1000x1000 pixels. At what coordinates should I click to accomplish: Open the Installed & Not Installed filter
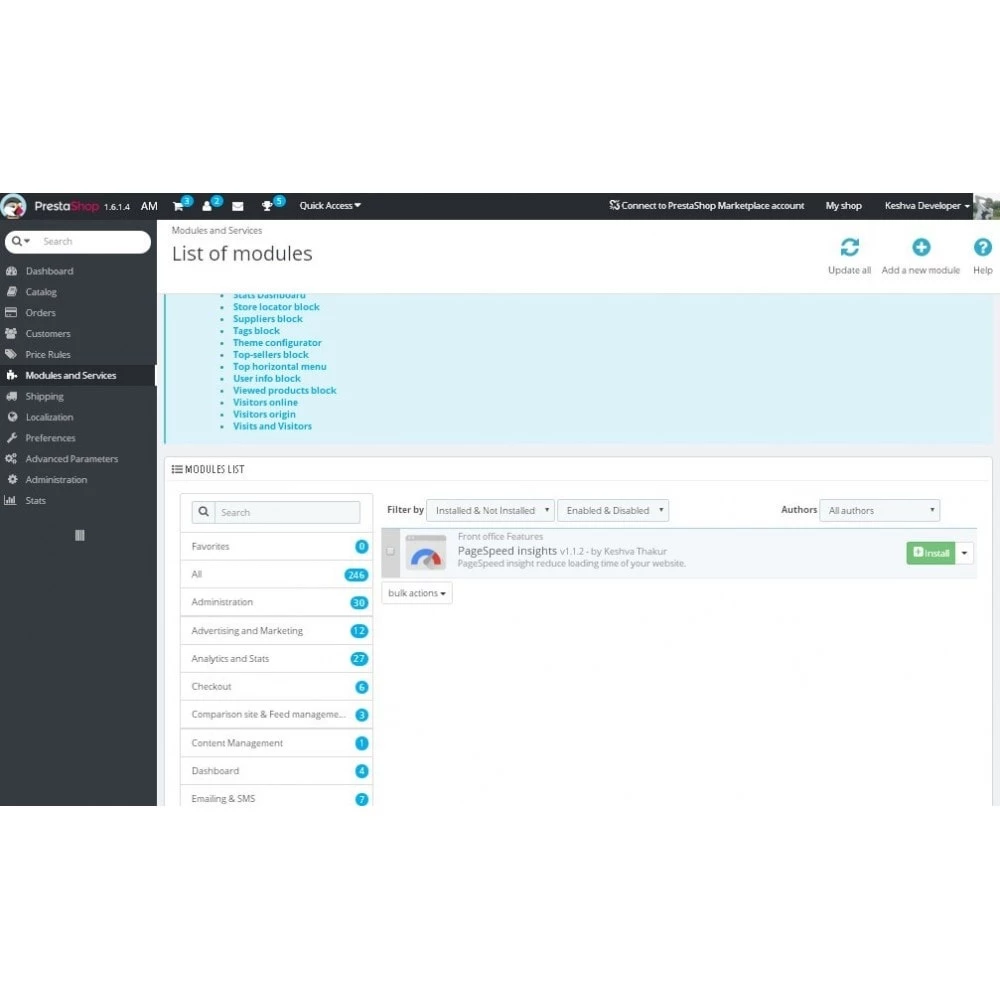click(x=490, y=510)
